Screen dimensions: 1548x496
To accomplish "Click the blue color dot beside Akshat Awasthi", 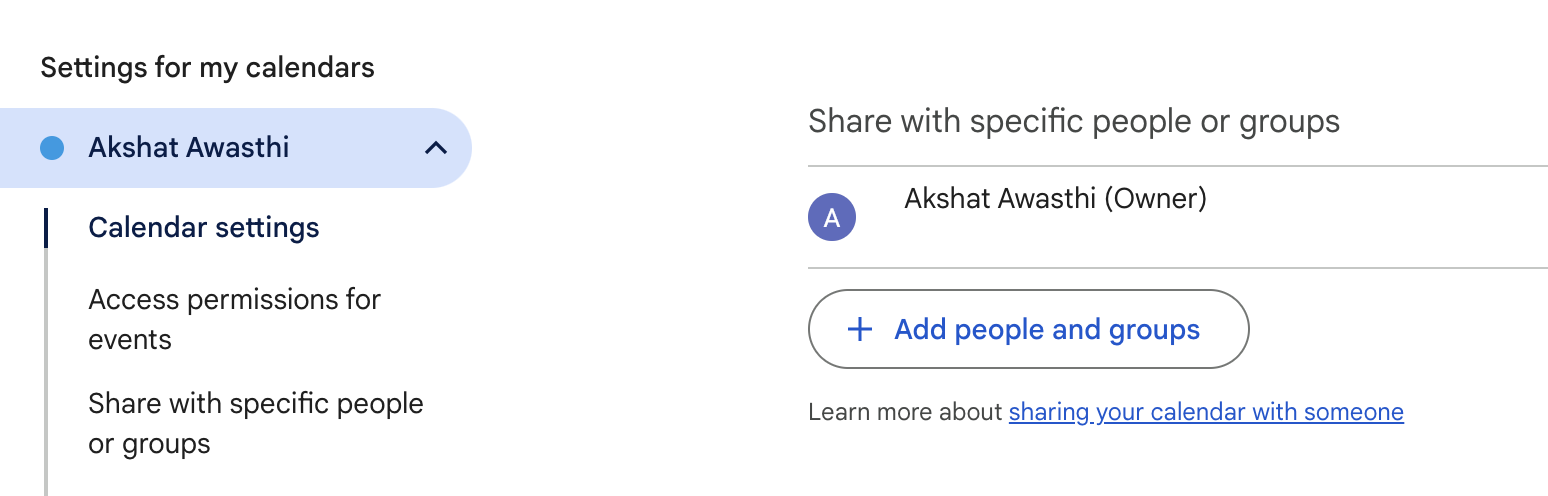I will 51,148.
